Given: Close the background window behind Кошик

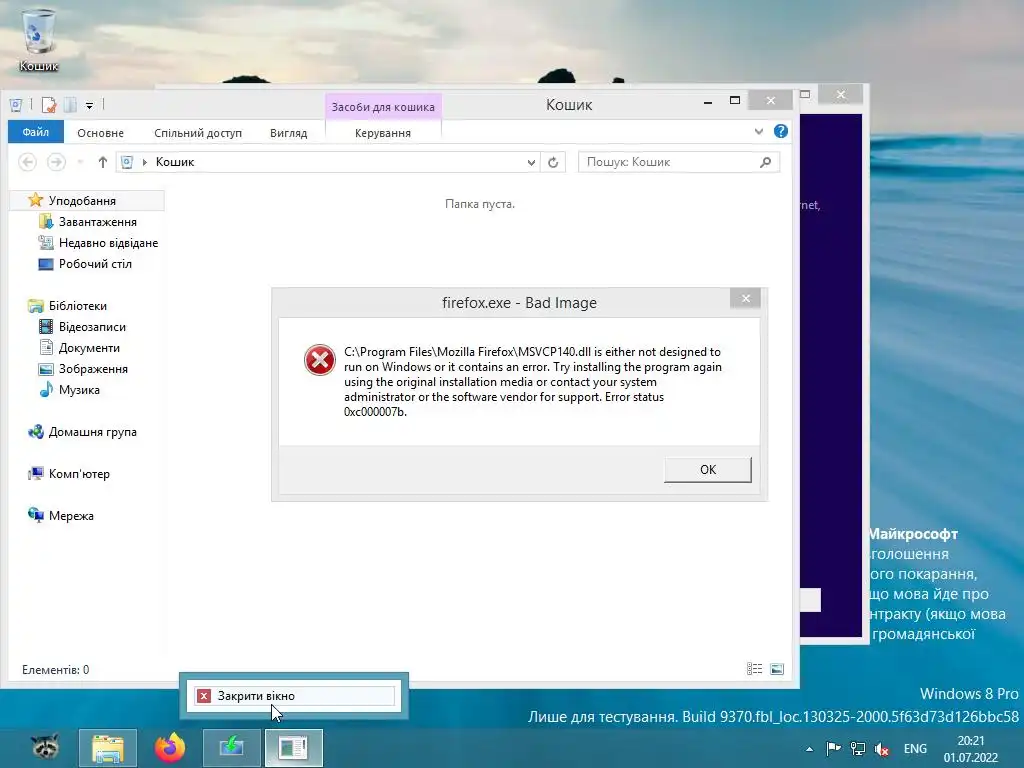Looking at the screenshot, I should 840,95.
